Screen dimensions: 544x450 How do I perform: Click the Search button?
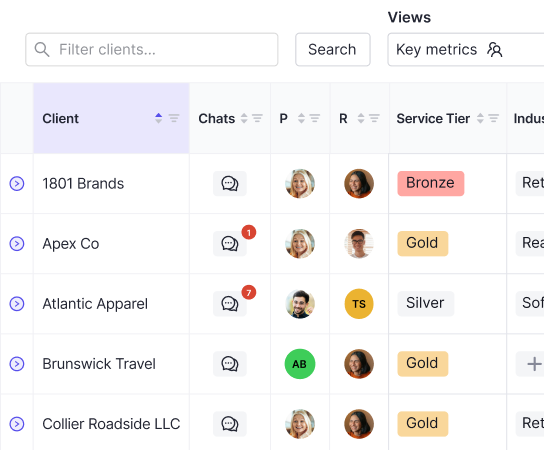333,49
